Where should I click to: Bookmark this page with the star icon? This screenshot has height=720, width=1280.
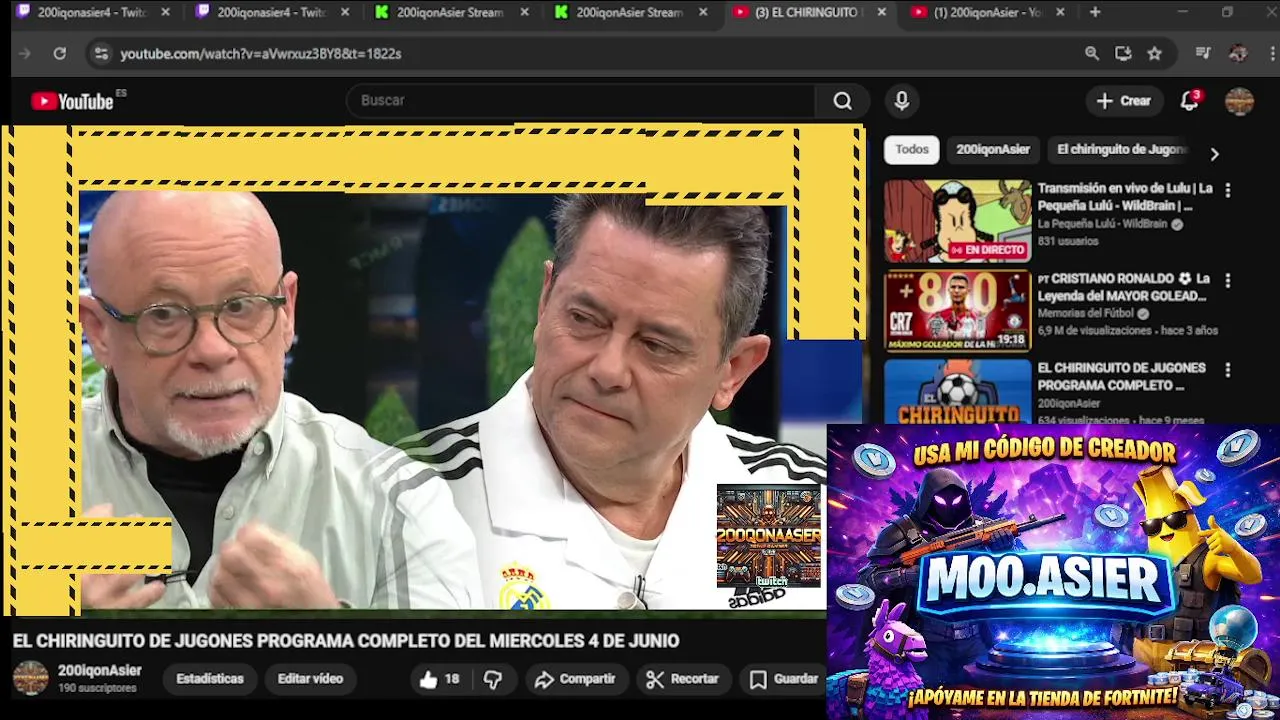coord(1155,53)
